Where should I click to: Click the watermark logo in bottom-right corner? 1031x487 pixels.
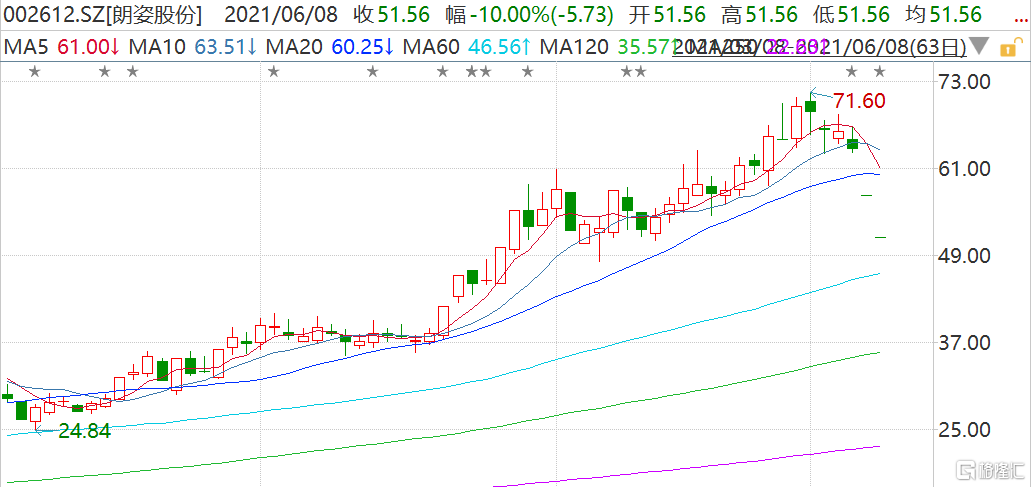point(985,470)
